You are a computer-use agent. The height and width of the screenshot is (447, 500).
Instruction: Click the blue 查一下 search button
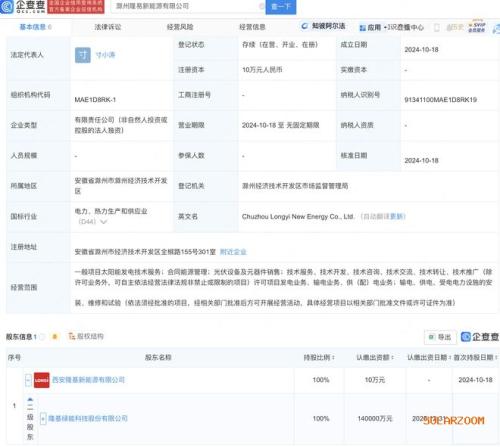281,7
